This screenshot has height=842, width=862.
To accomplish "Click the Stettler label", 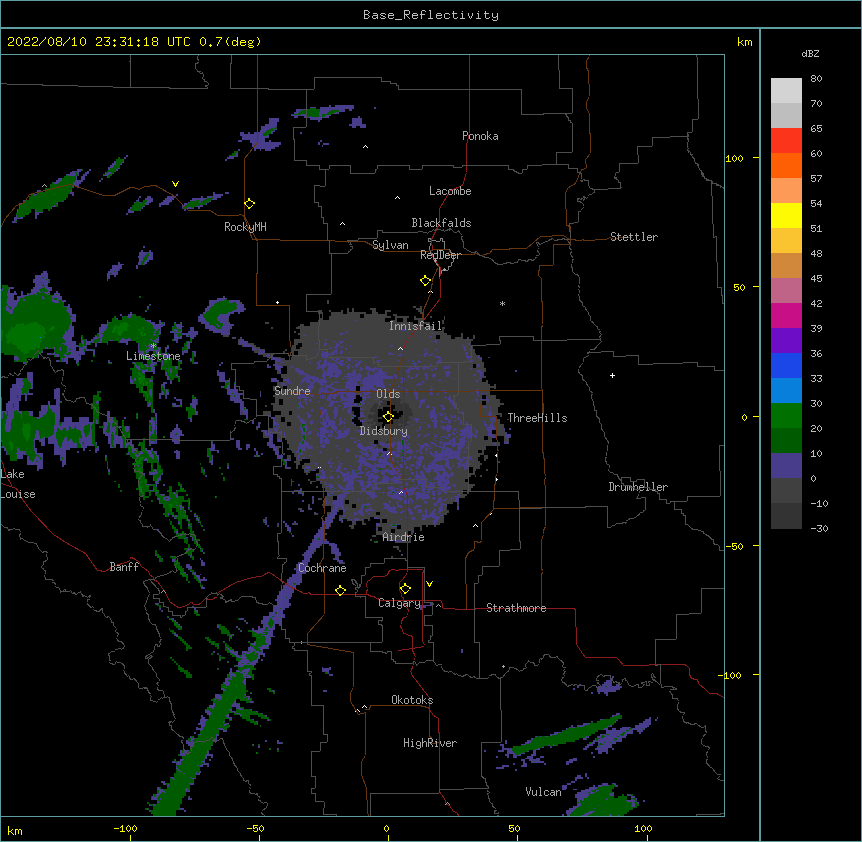I will tap(634, 237).
